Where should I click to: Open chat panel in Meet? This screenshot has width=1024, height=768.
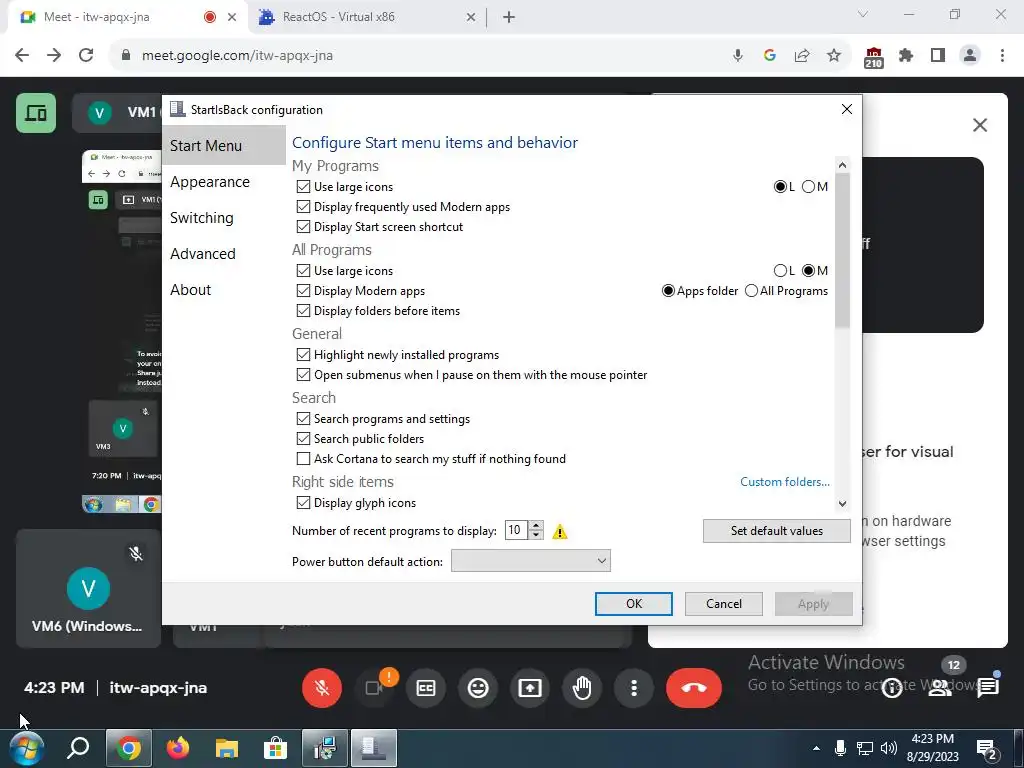[x=988, y=688]
